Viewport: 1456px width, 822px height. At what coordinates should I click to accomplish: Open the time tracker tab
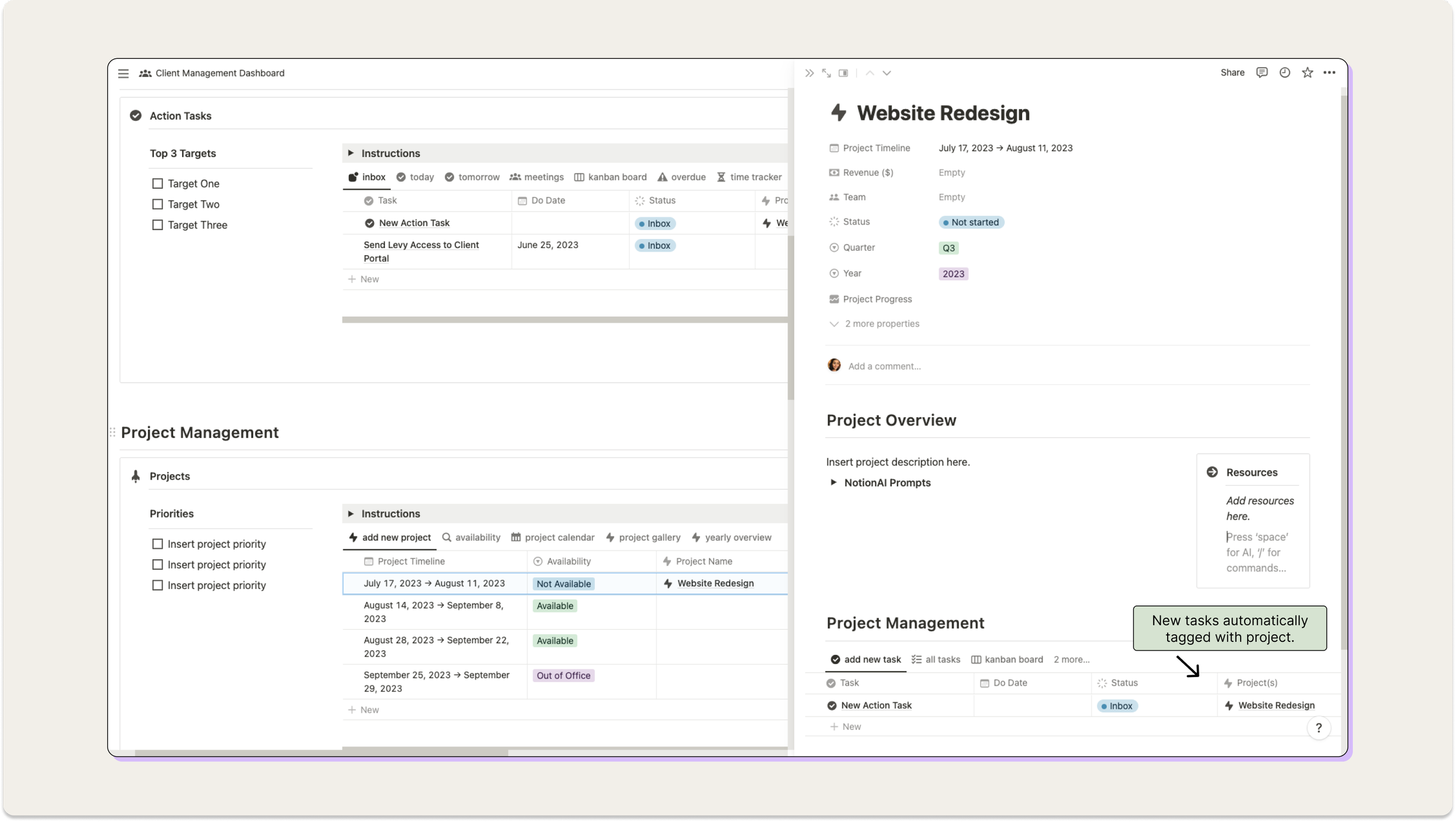click(748, 177)
